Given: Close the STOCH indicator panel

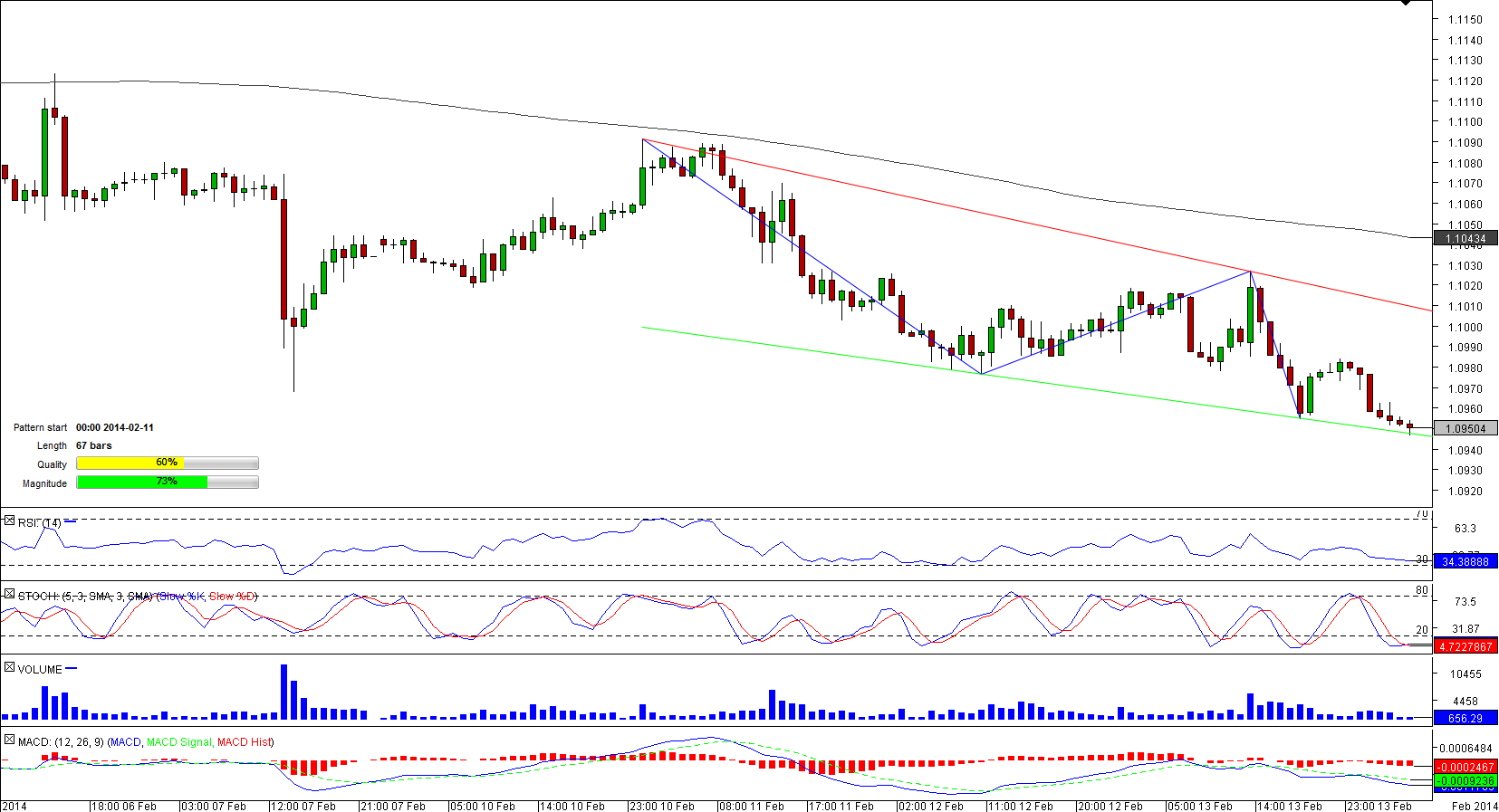Looking at the screenshot, I should pyautogui.click(x=9, y=595).
